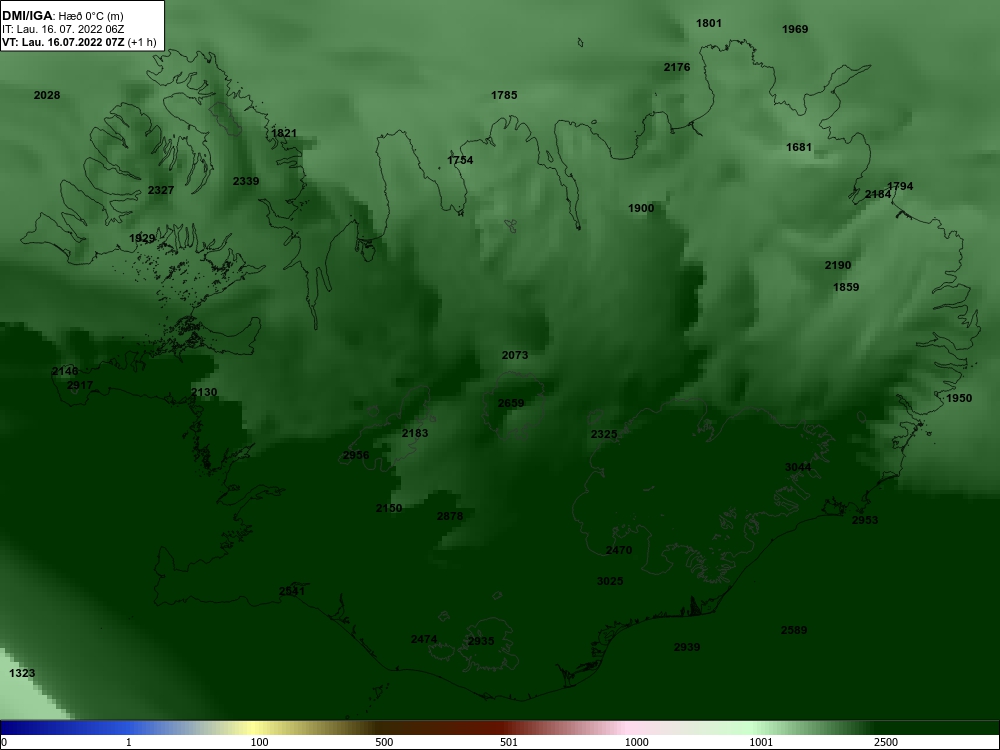The height and width of the screenshot is (750, 1000).
Task: Click the 2956 value
Action: (356, 455)
